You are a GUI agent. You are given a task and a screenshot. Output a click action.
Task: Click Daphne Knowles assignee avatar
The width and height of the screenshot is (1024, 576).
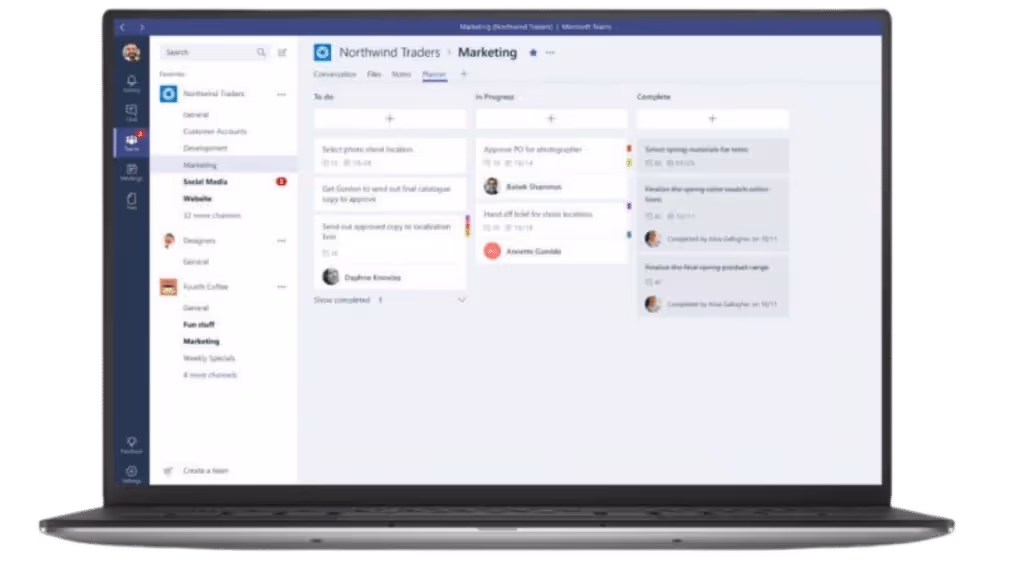point(331,277)
